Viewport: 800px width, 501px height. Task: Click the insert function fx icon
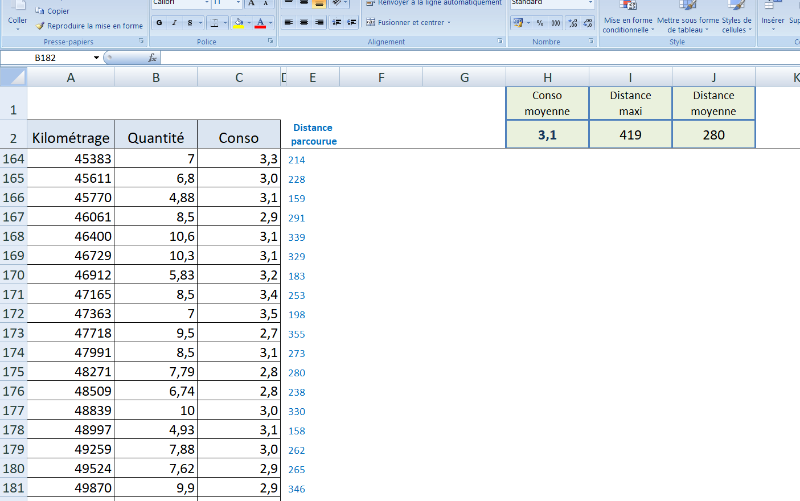(x=153, y=58)
